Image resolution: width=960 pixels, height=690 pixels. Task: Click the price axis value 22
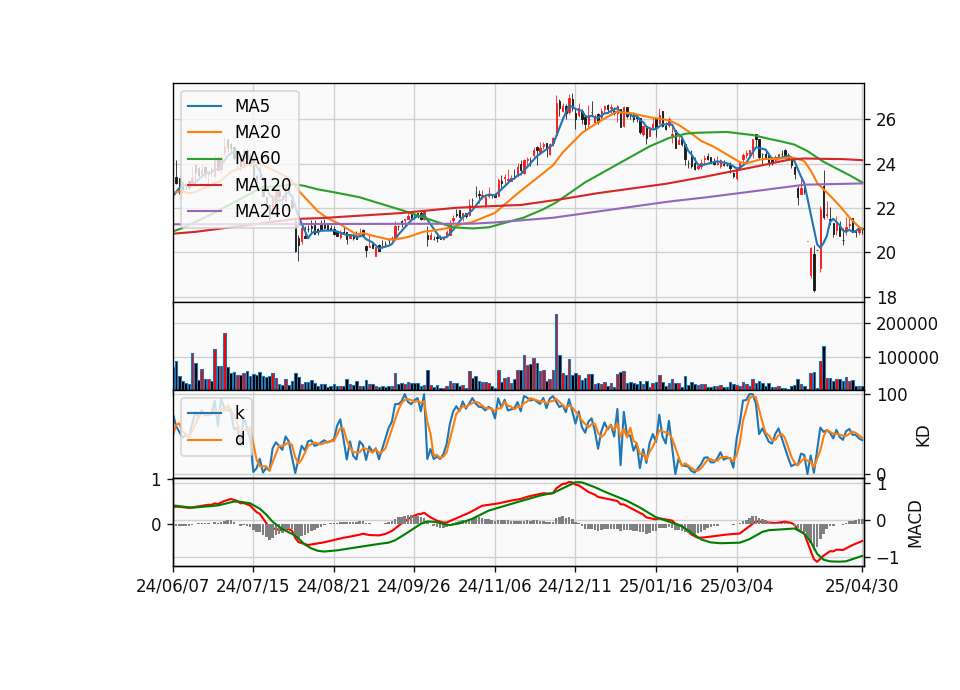click(x=886, y=209)
